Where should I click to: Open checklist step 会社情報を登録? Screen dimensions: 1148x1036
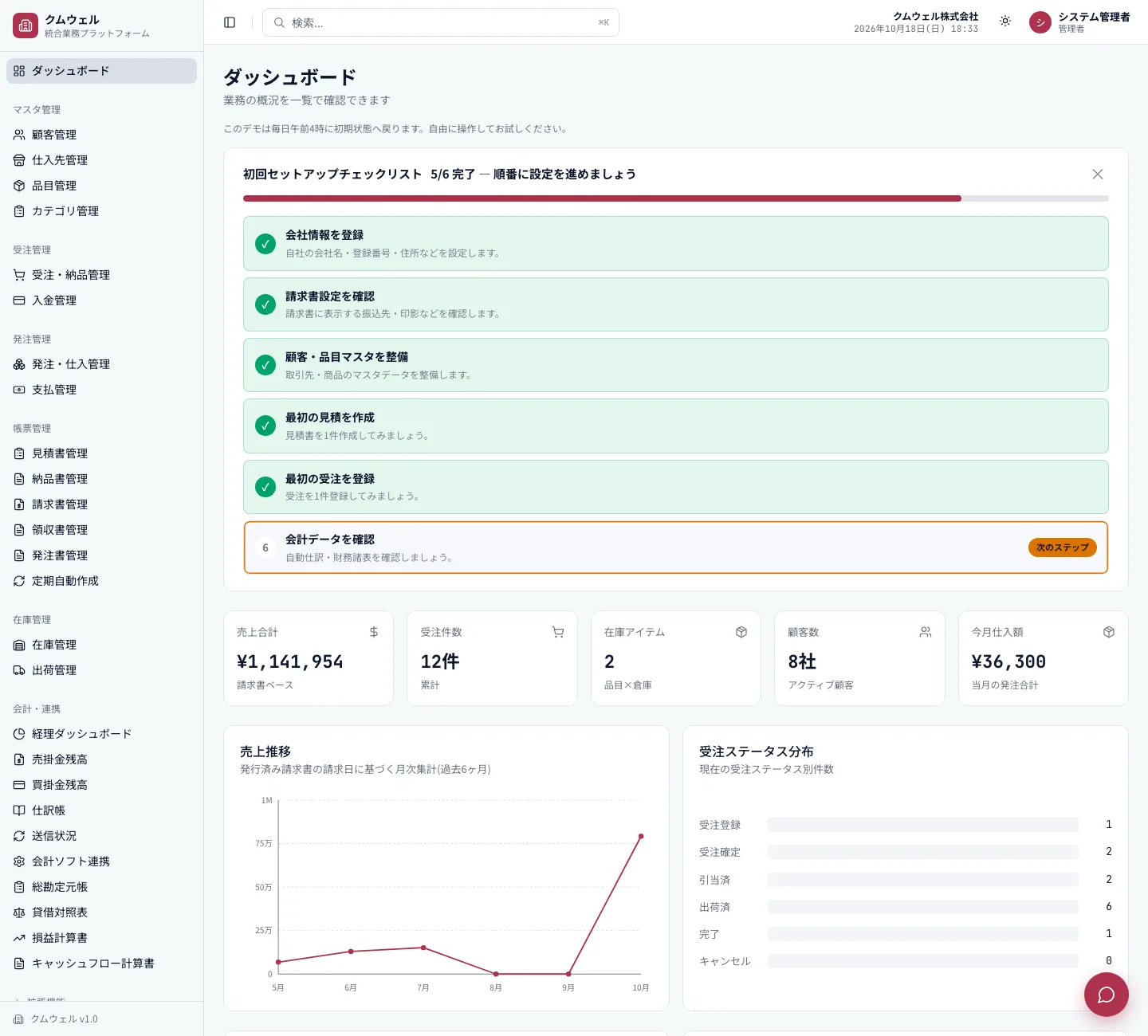coord(676,244)
